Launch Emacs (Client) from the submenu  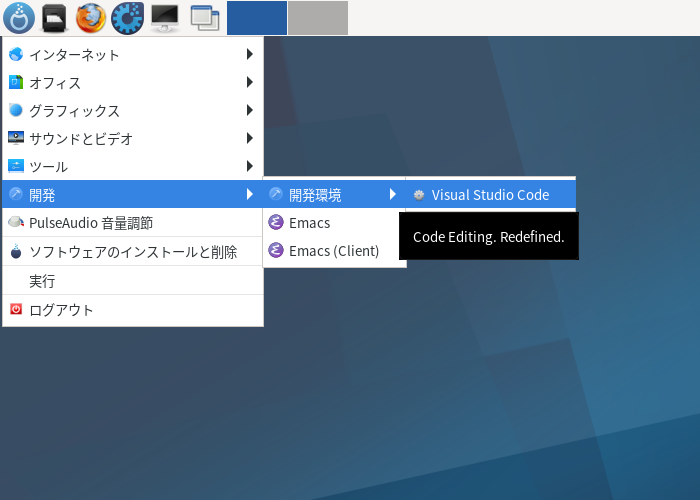click(x=335, y=250)
